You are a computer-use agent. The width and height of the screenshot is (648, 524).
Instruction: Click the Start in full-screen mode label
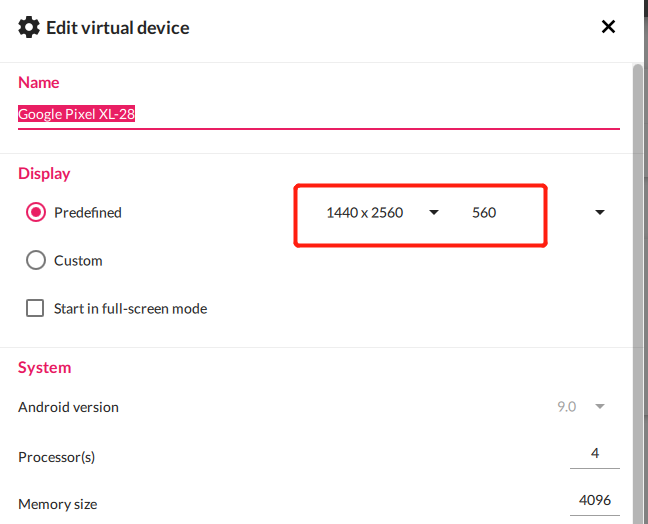[131, 309]
